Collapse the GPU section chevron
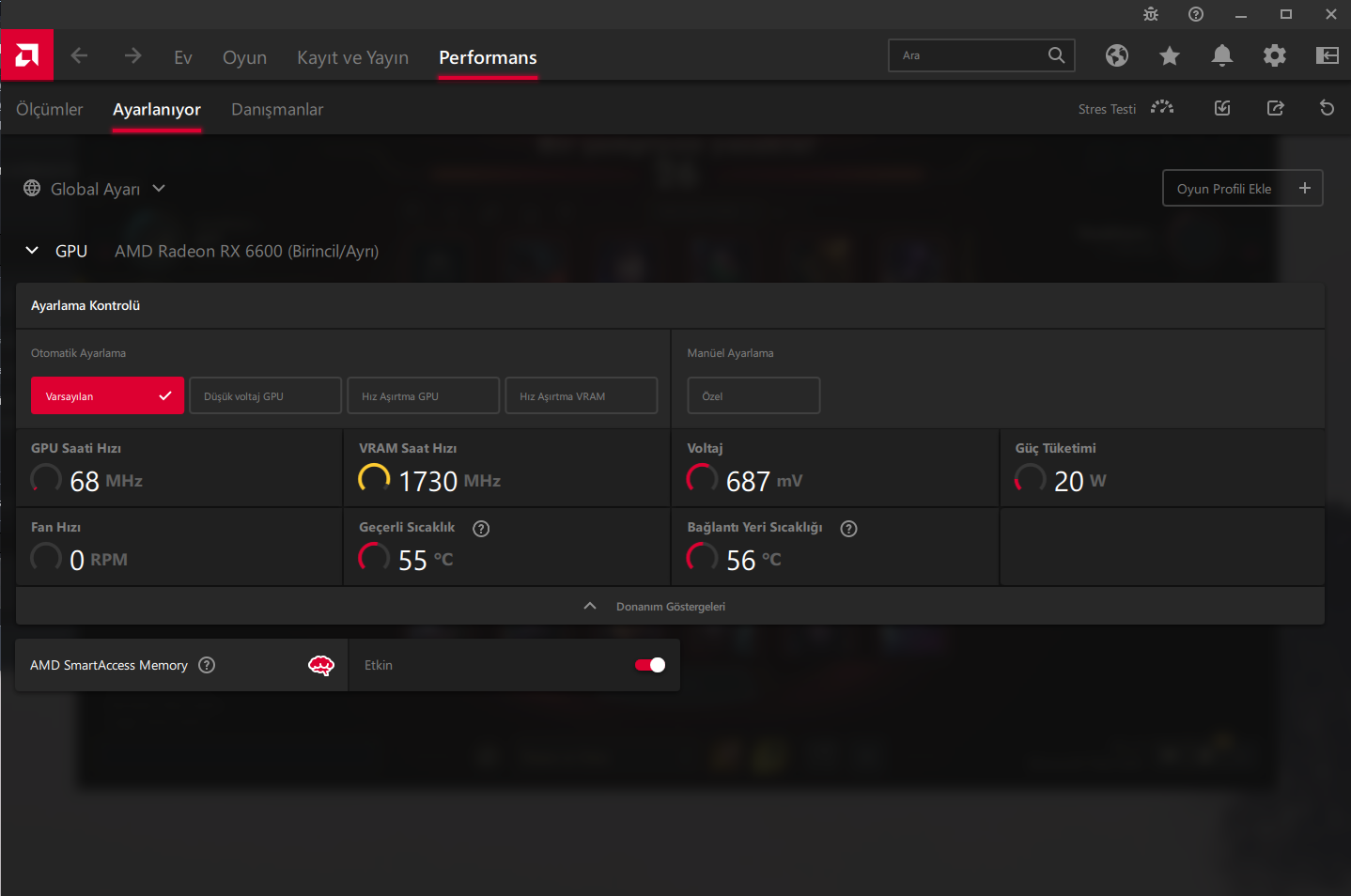 click(32, 250)
